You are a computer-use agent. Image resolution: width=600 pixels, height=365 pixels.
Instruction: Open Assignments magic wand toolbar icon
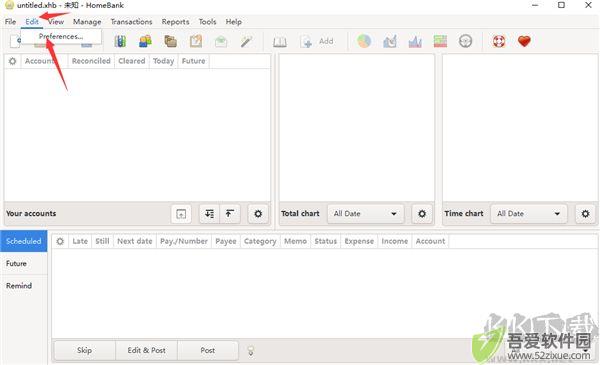coord(246,41)
